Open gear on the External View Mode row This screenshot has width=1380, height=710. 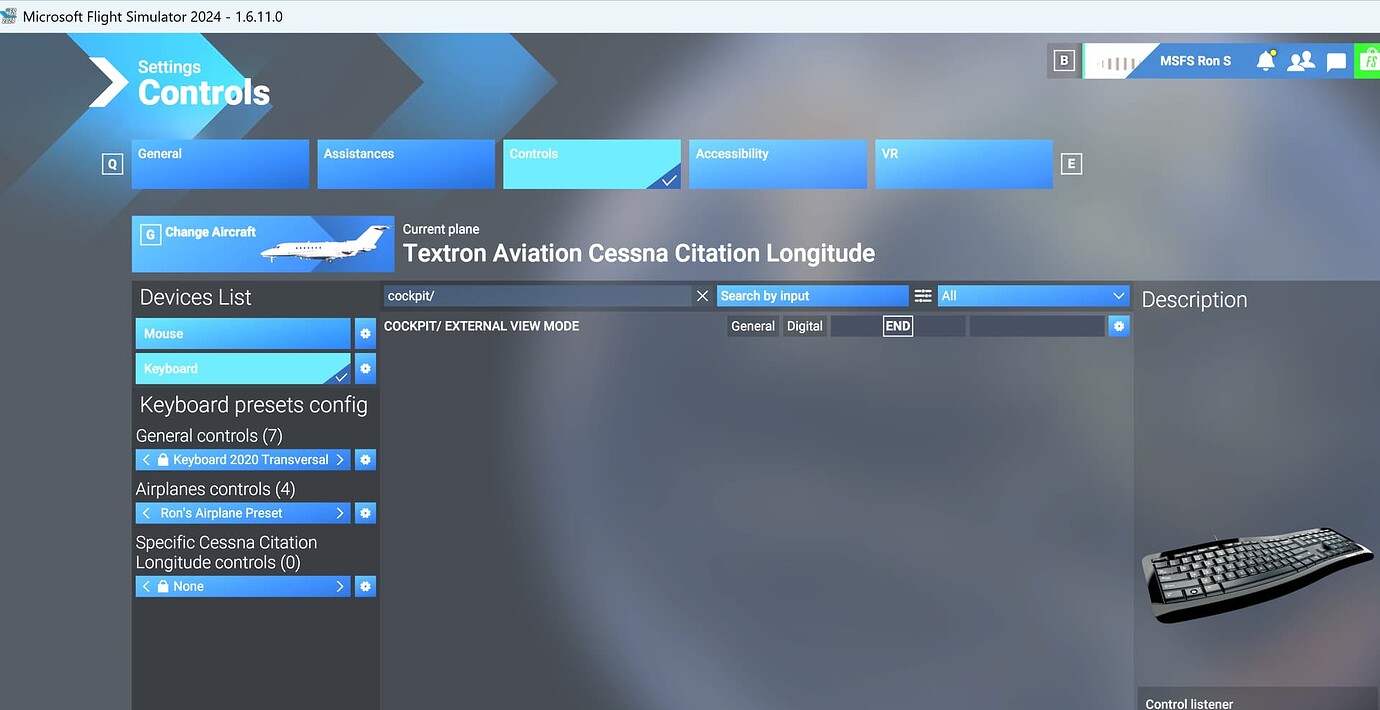click(x=1119, y=326)
